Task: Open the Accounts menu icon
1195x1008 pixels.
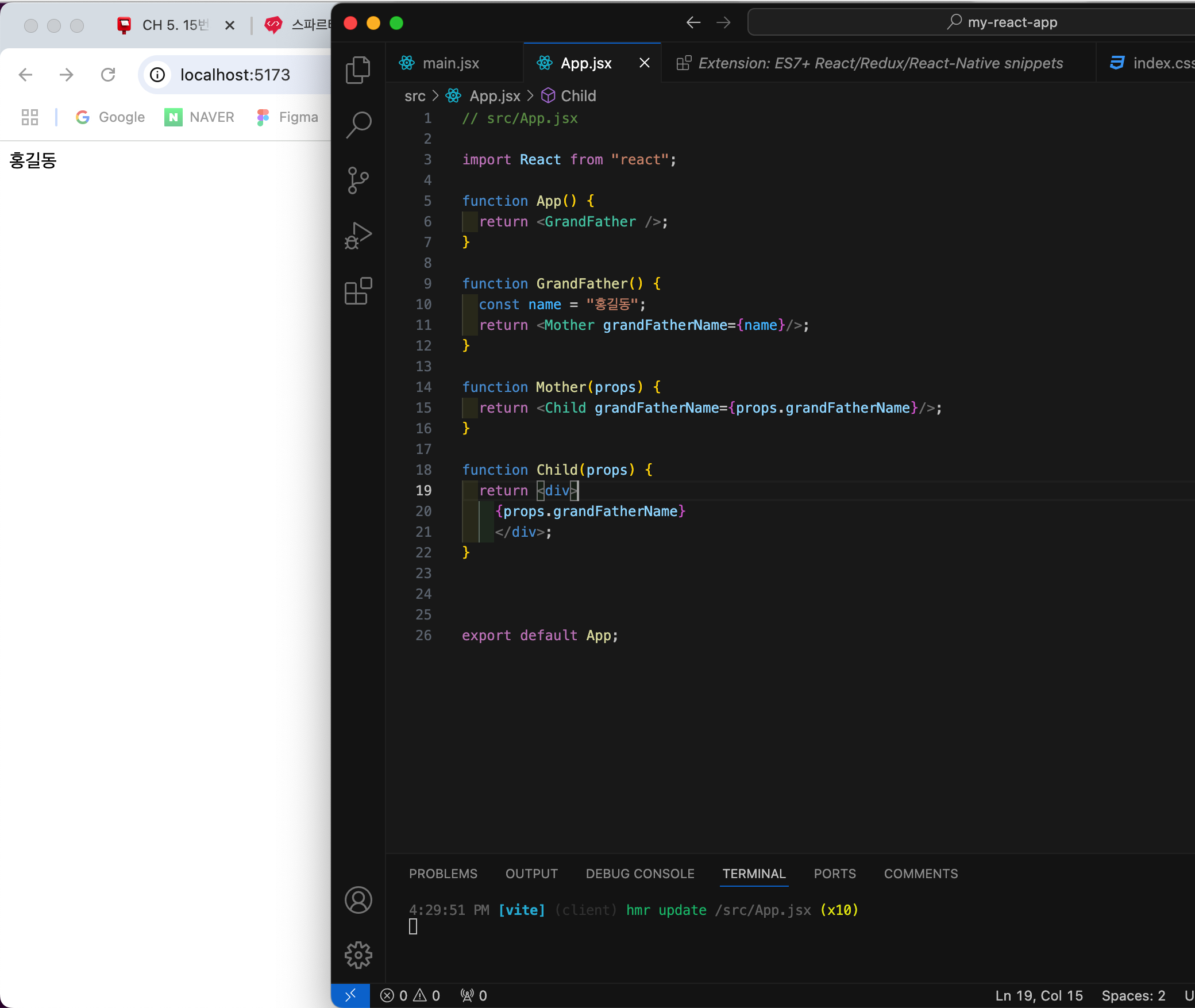Action: point(358,900)
